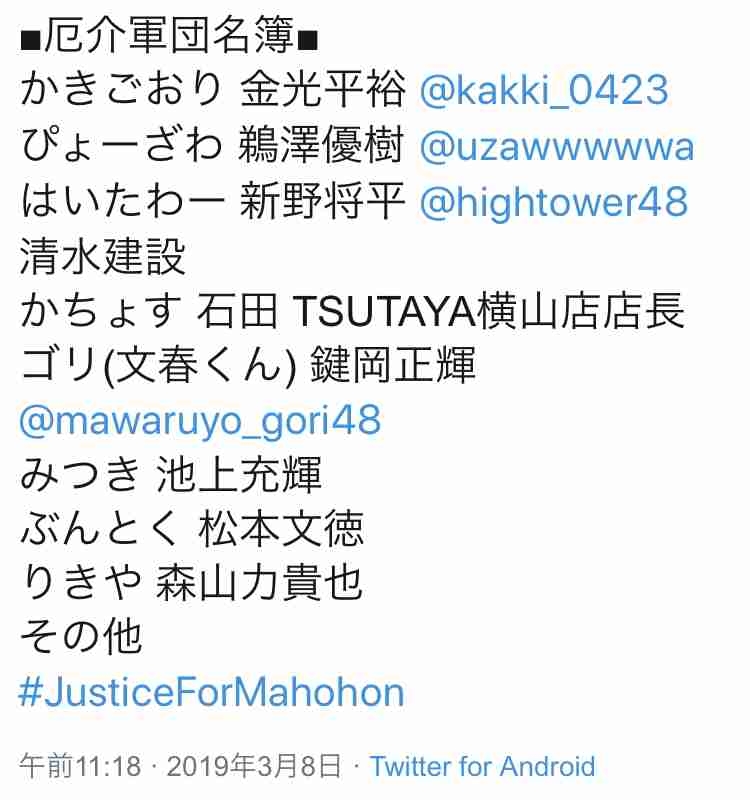The image size is (750, 800).
Task: Click the Twitter for Android source link
Action: point(482,766)
